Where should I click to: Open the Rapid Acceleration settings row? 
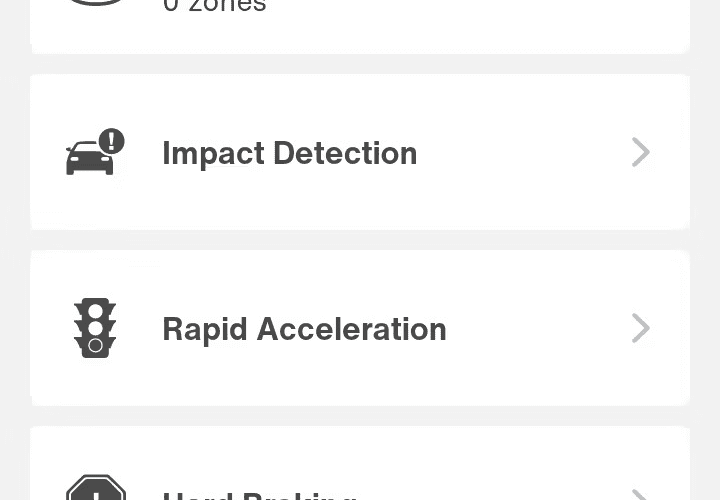point(360,328)
